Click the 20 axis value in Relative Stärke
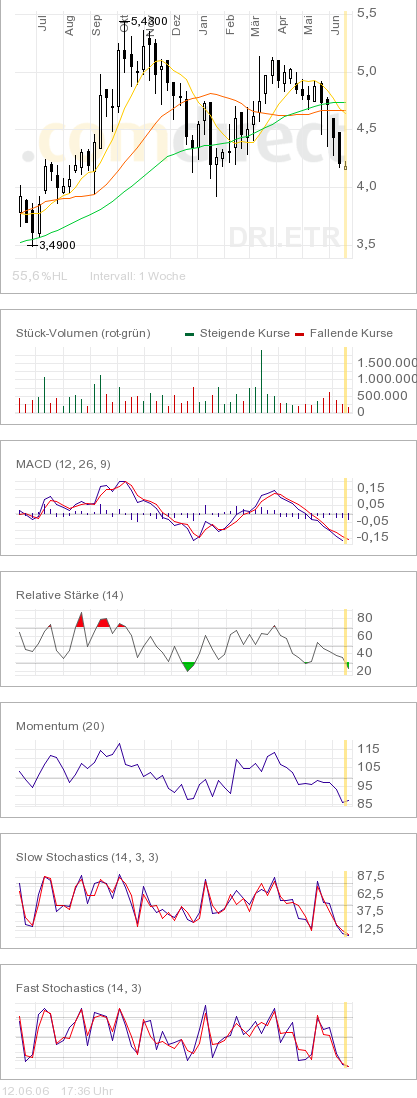Screen dimensions: 417x1098 pyautogui.click(x=364, y=670)
